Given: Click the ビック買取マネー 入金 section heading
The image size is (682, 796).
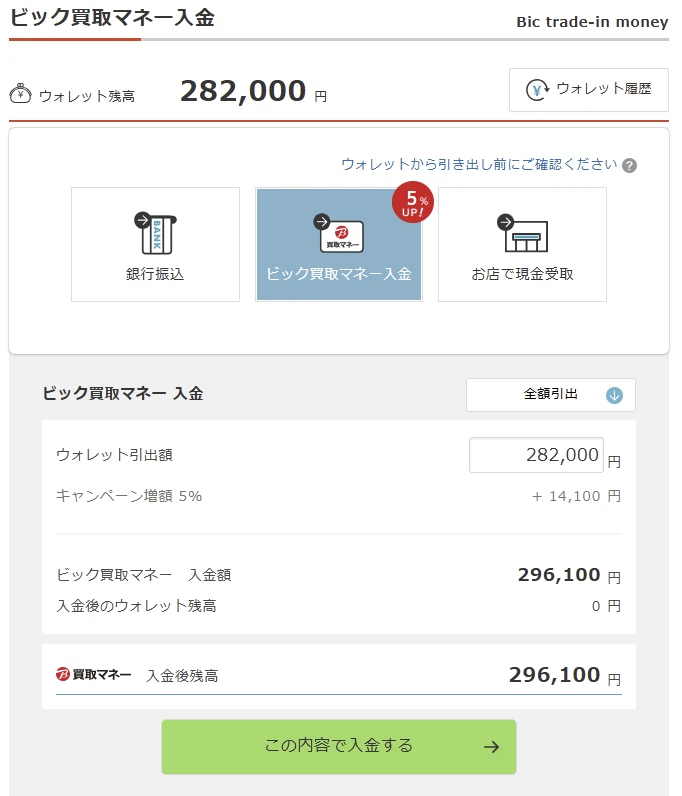Looking at the screenshot, I should click(x=123, y=393).
